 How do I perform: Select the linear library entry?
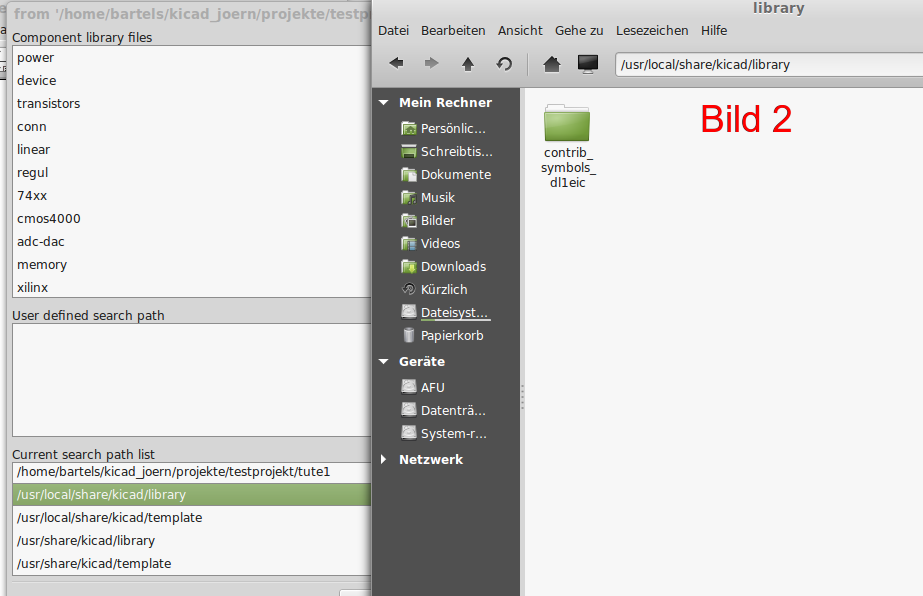[191, 150]
